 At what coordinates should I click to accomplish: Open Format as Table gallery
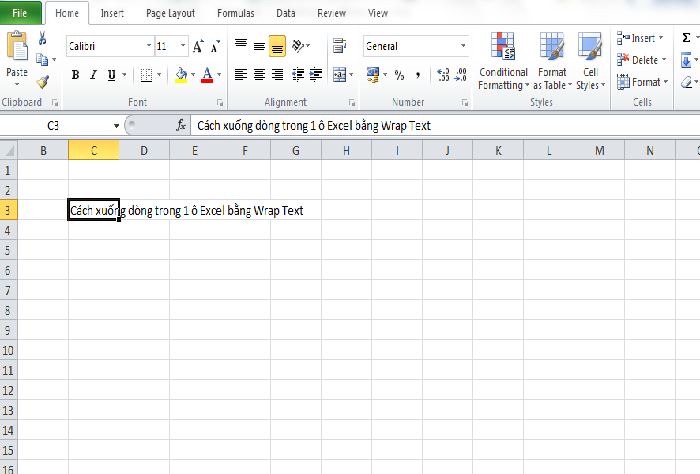point(552,61)
